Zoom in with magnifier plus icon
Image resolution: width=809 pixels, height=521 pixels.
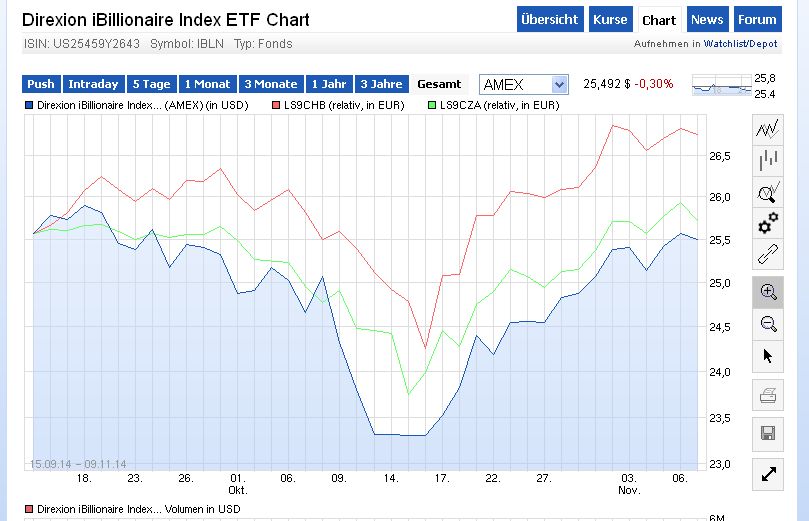point(768,292)
